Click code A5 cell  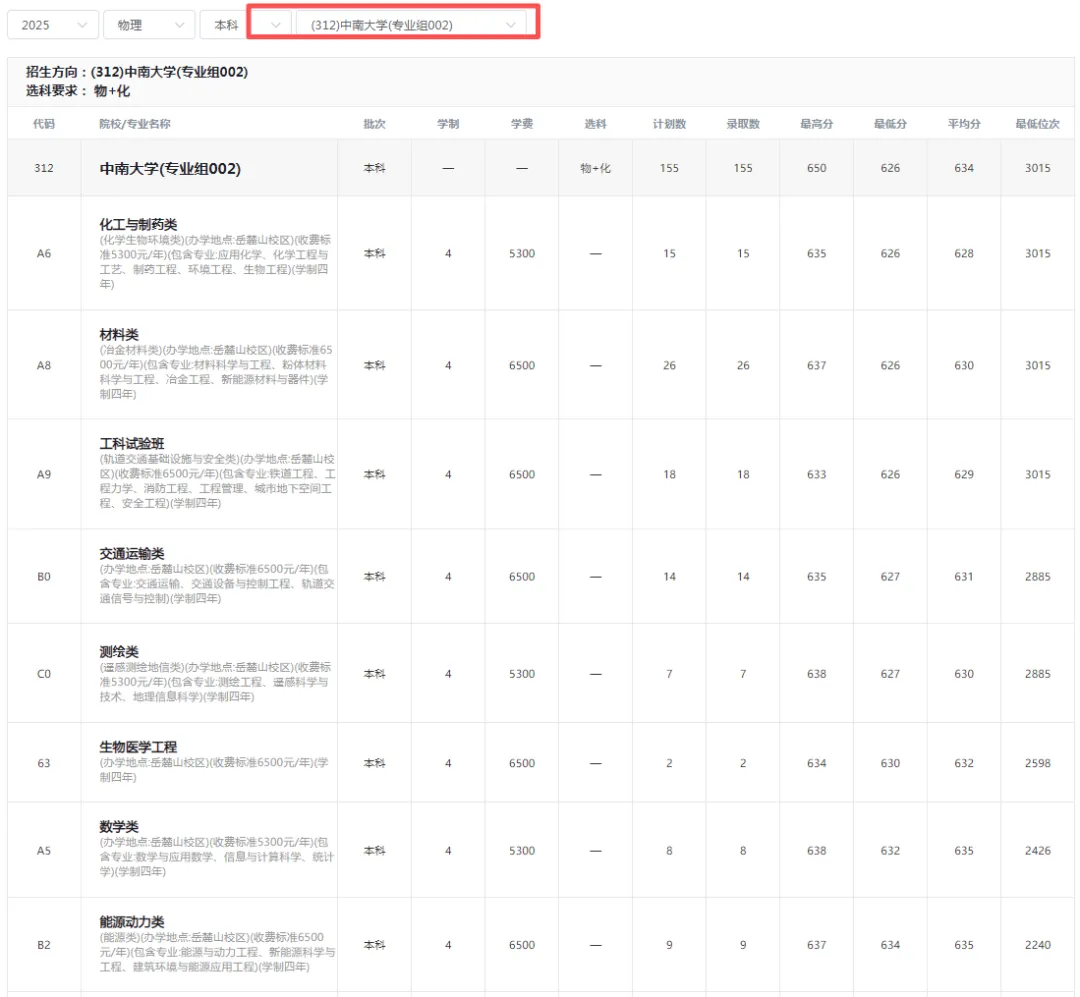(43, 851)
